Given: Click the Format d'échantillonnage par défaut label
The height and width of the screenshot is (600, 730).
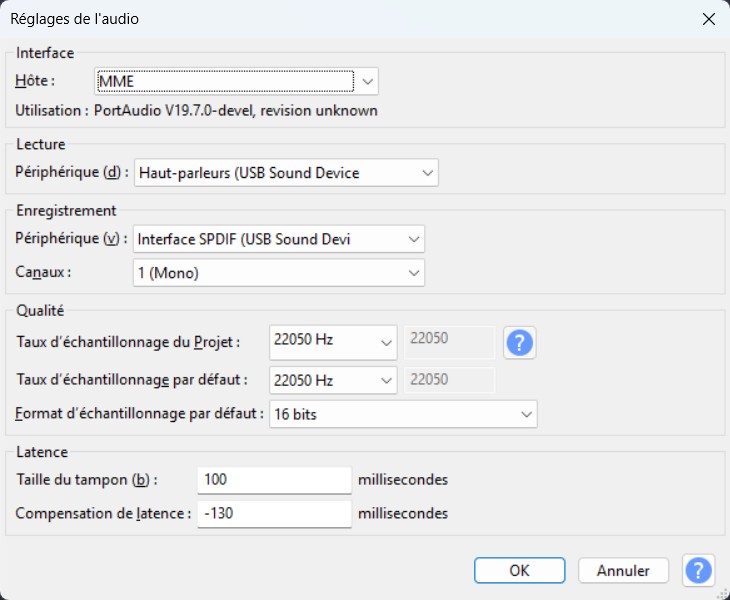Looking at the screenshot, I should [x=140, y=414].
